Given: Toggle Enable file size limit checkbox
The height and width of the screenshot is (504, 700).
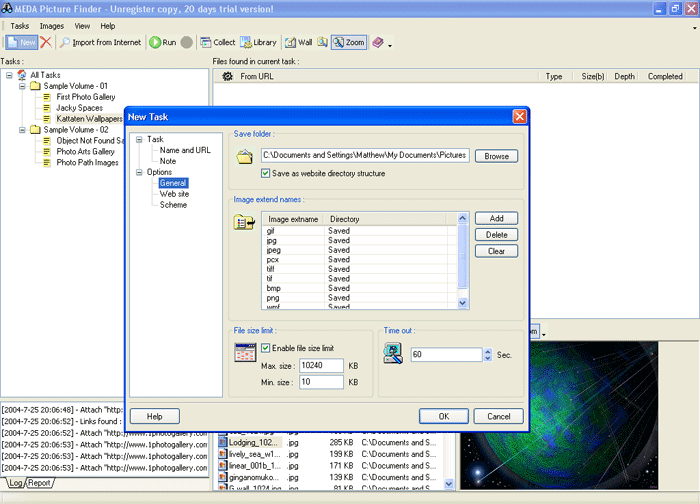Looking at the screenshot, I should pyautogui.click(x=266, y=348).
